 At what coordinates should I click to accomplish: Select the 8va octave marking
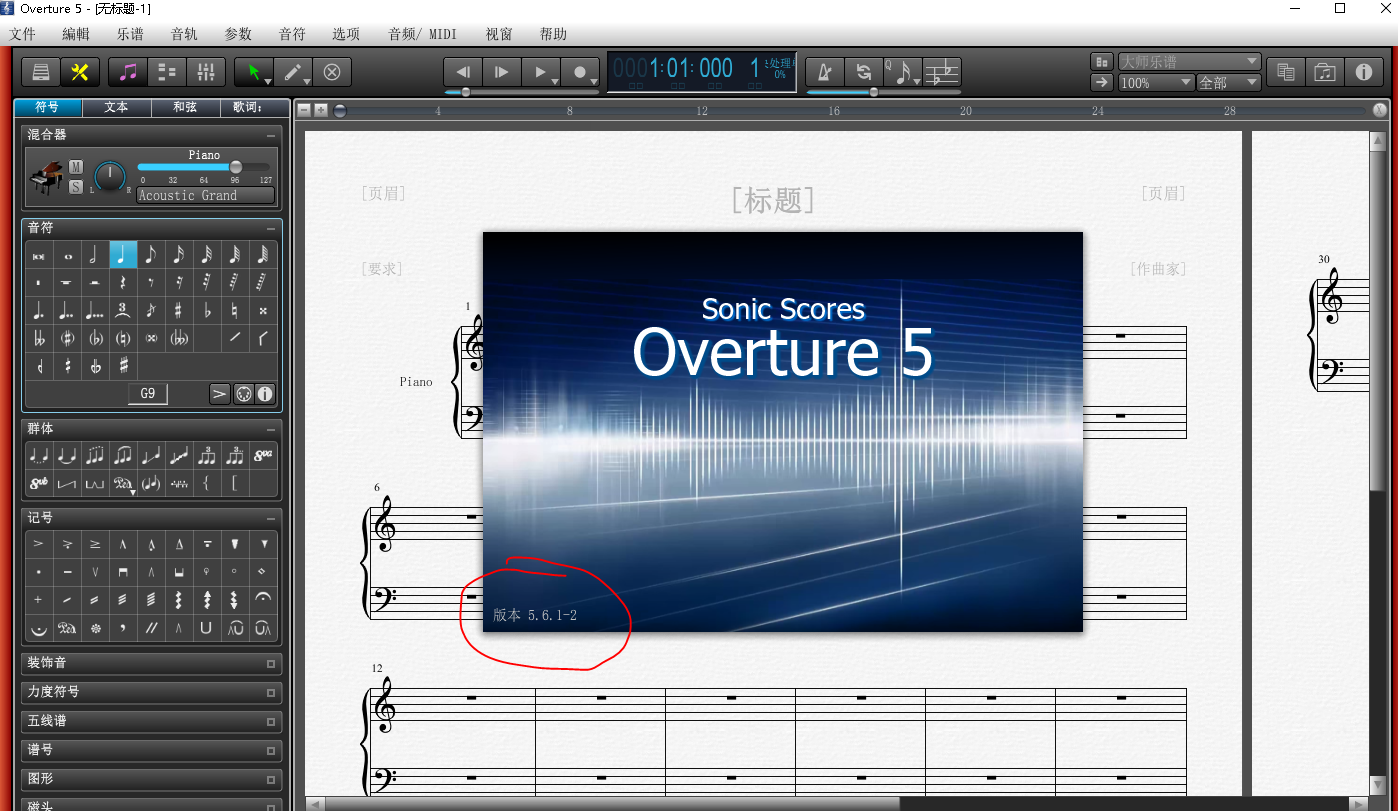coord(263,456)
